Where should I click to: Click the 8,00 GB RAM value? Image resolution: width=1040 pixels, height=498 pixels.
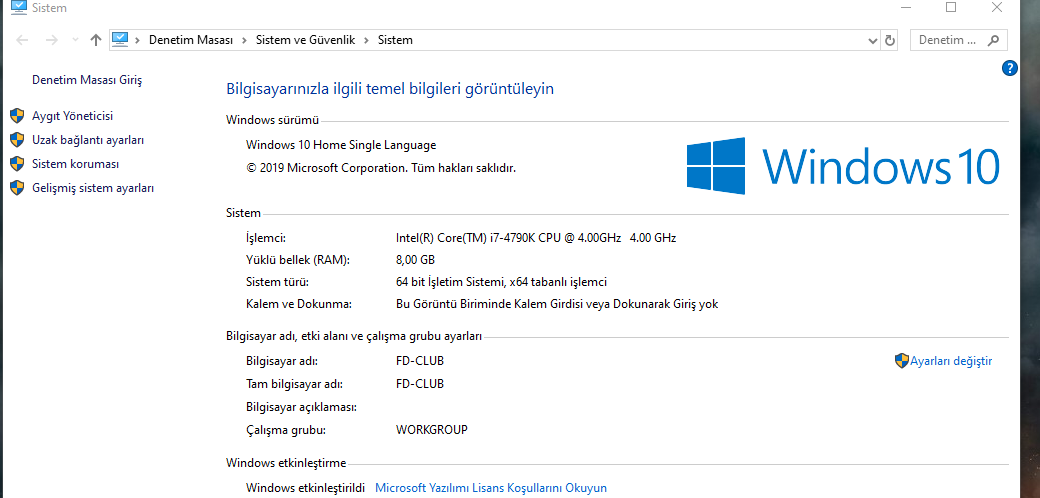tap(415, 260)
